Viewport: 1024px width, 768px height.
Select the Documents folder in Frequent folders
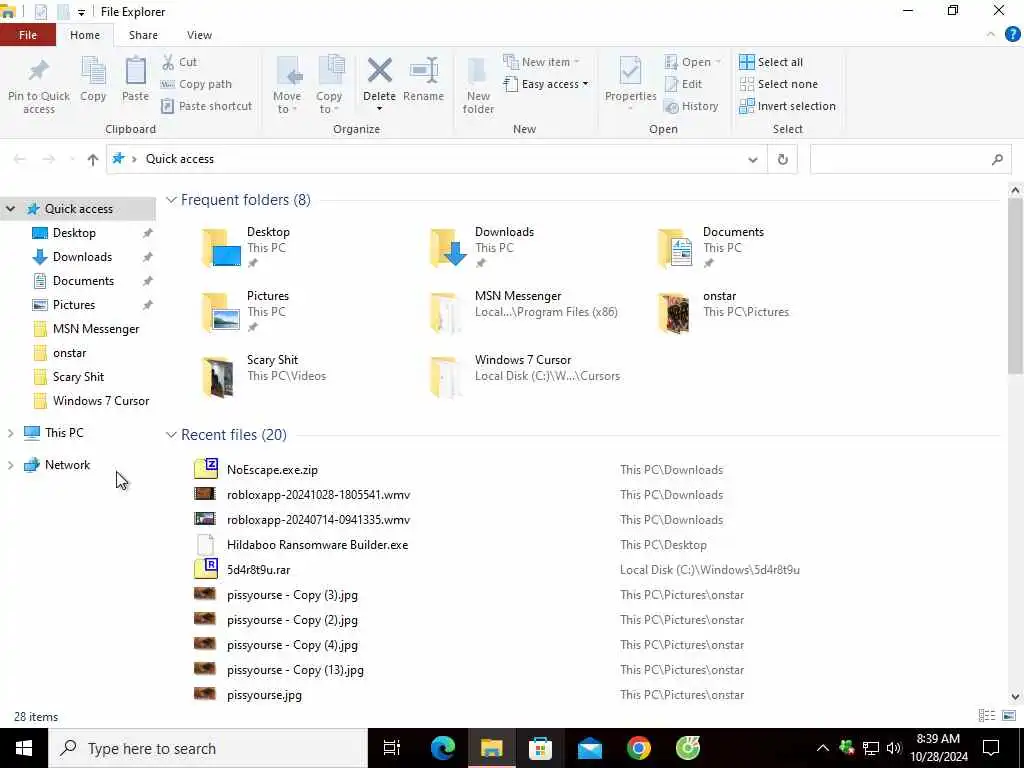pyautogui.click(x=712, y=248)
